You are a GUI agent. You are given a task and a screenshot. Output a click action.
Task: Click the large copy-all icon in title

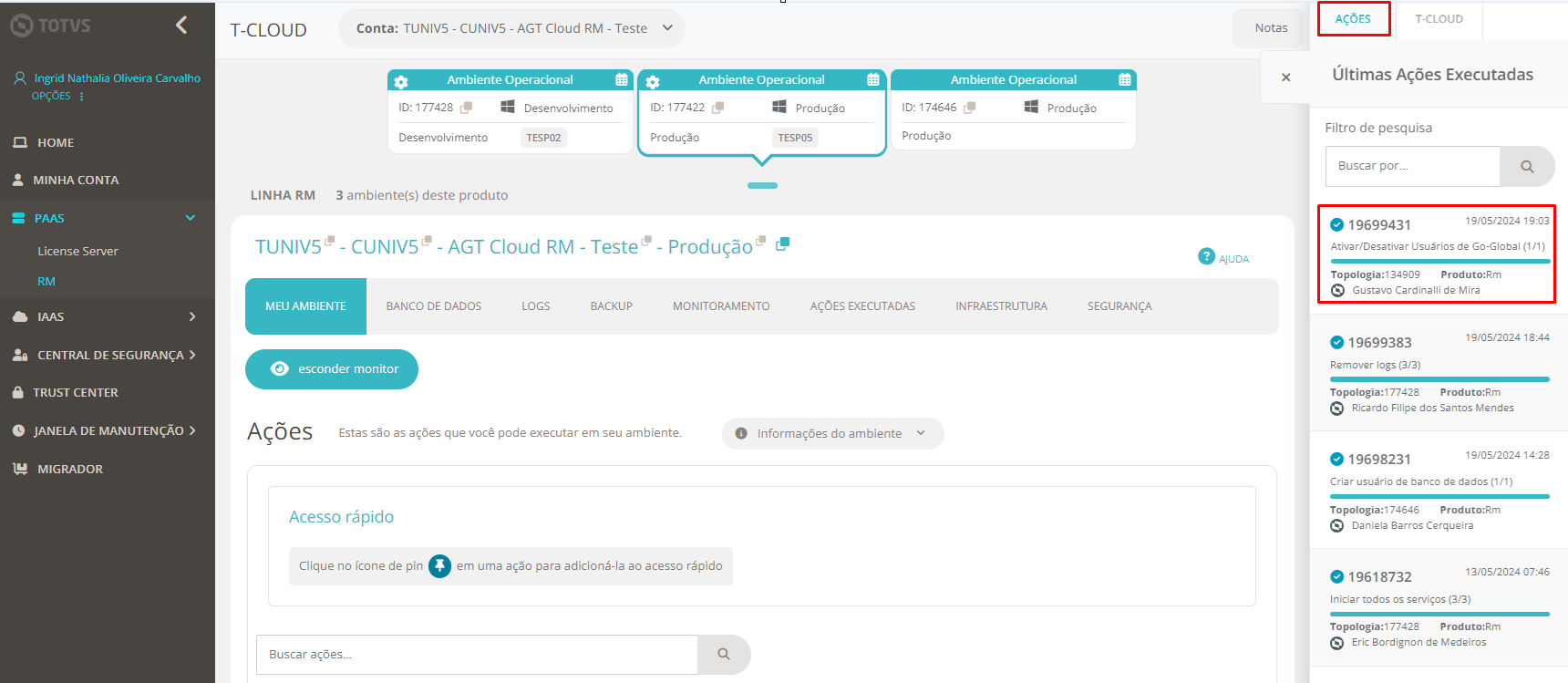click(x=782, y=244)
